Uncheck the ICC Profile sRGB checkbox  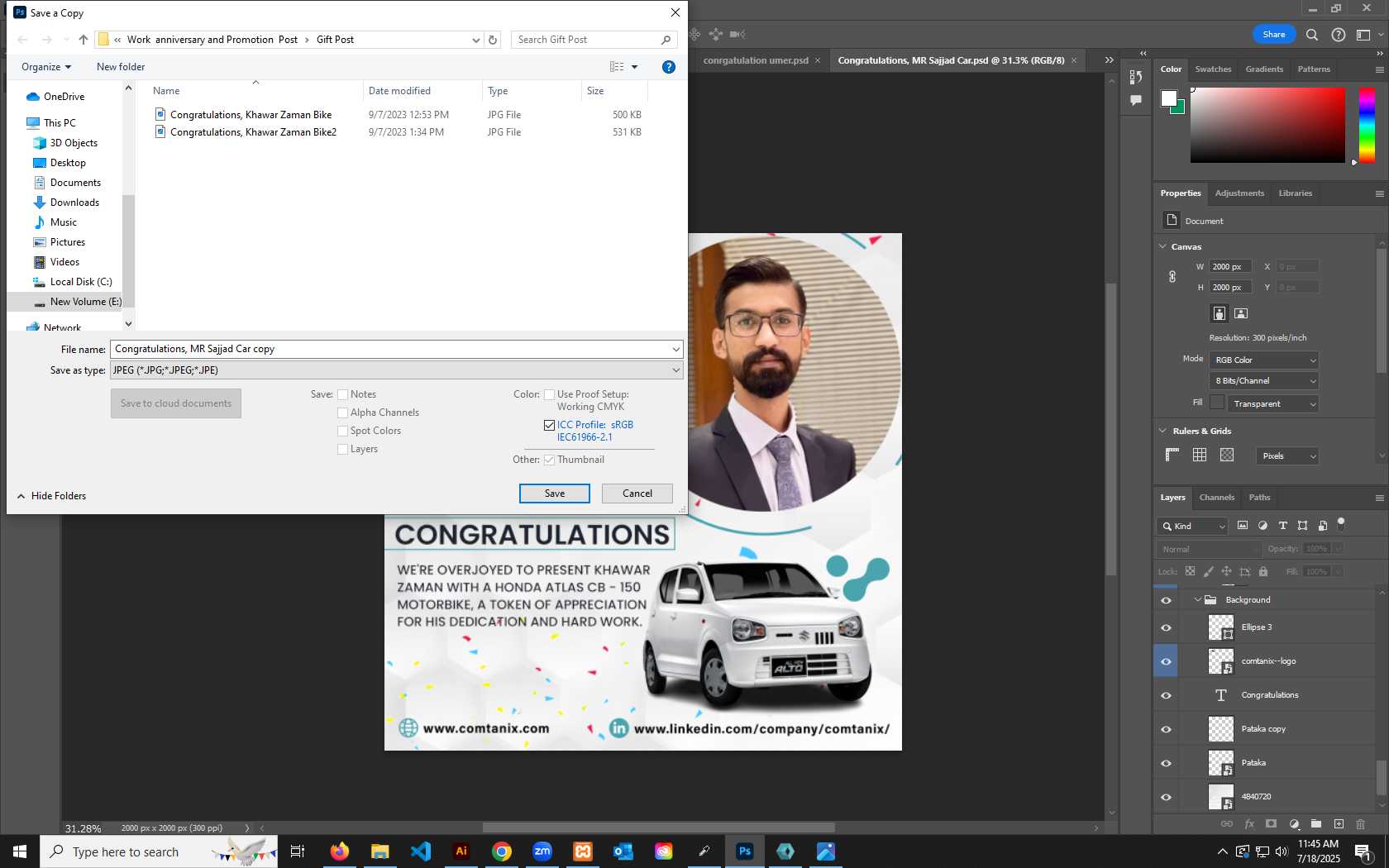click(x=549, y=425)
